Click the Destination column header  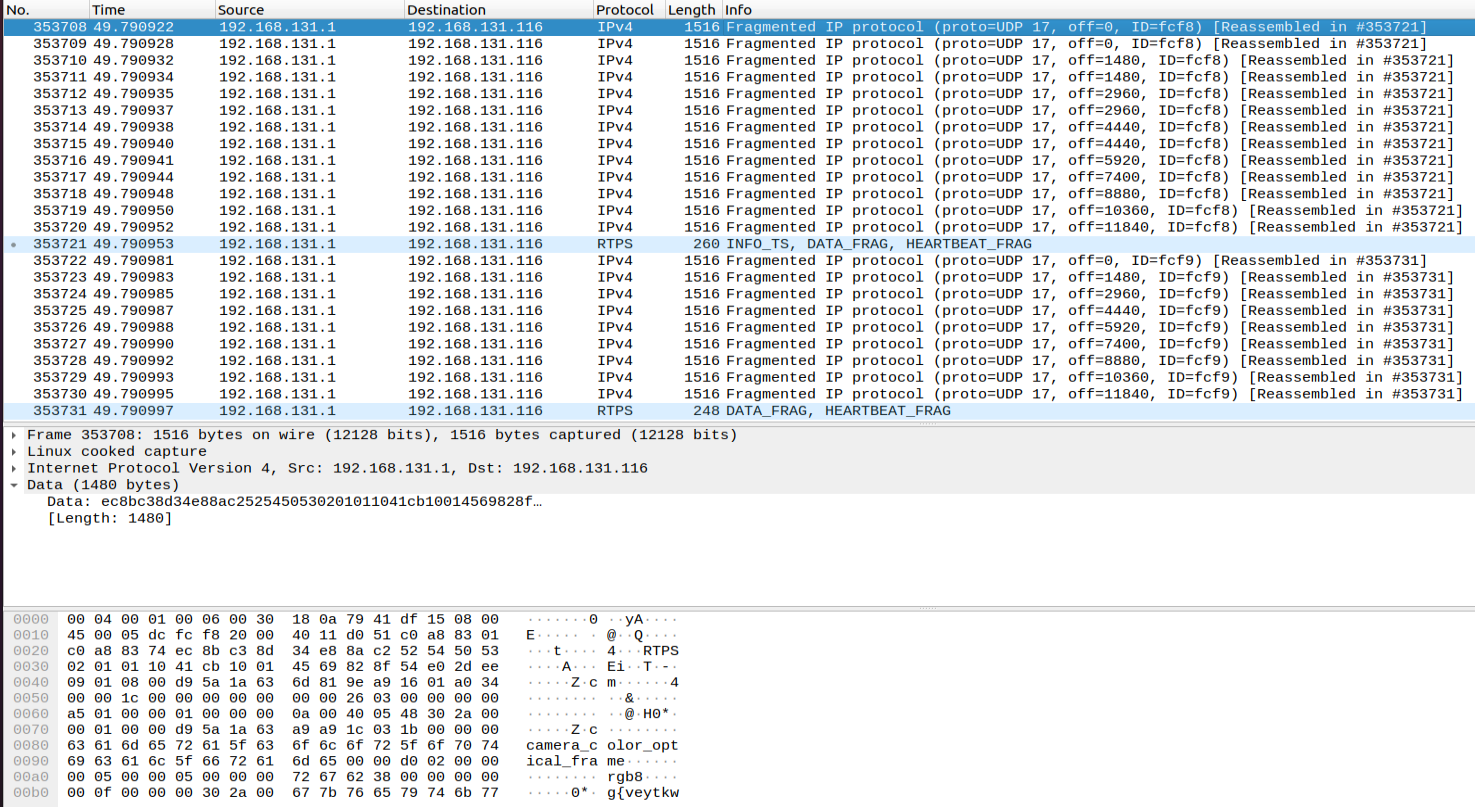[x=498, y=9]
